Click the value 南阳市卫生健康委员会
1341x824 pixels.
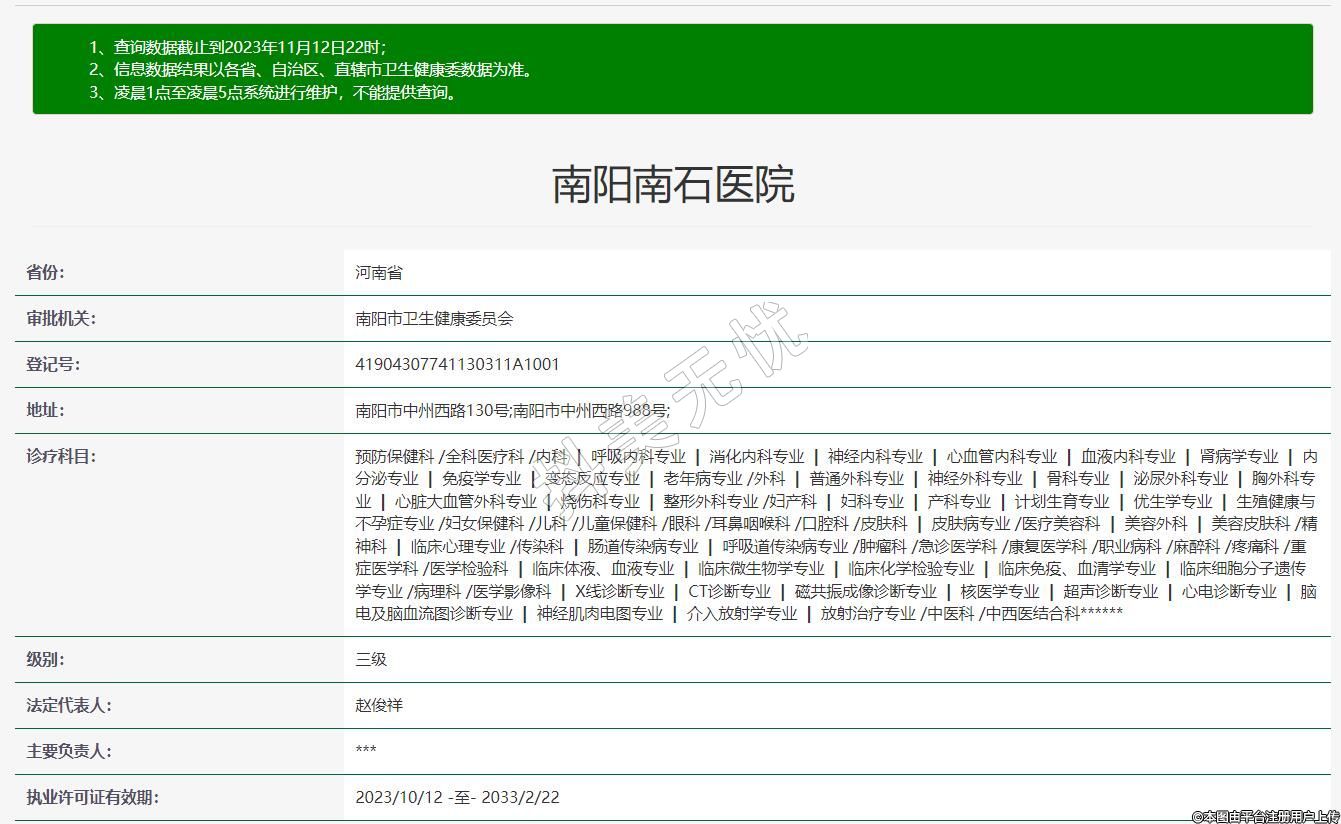pos(435,319)
